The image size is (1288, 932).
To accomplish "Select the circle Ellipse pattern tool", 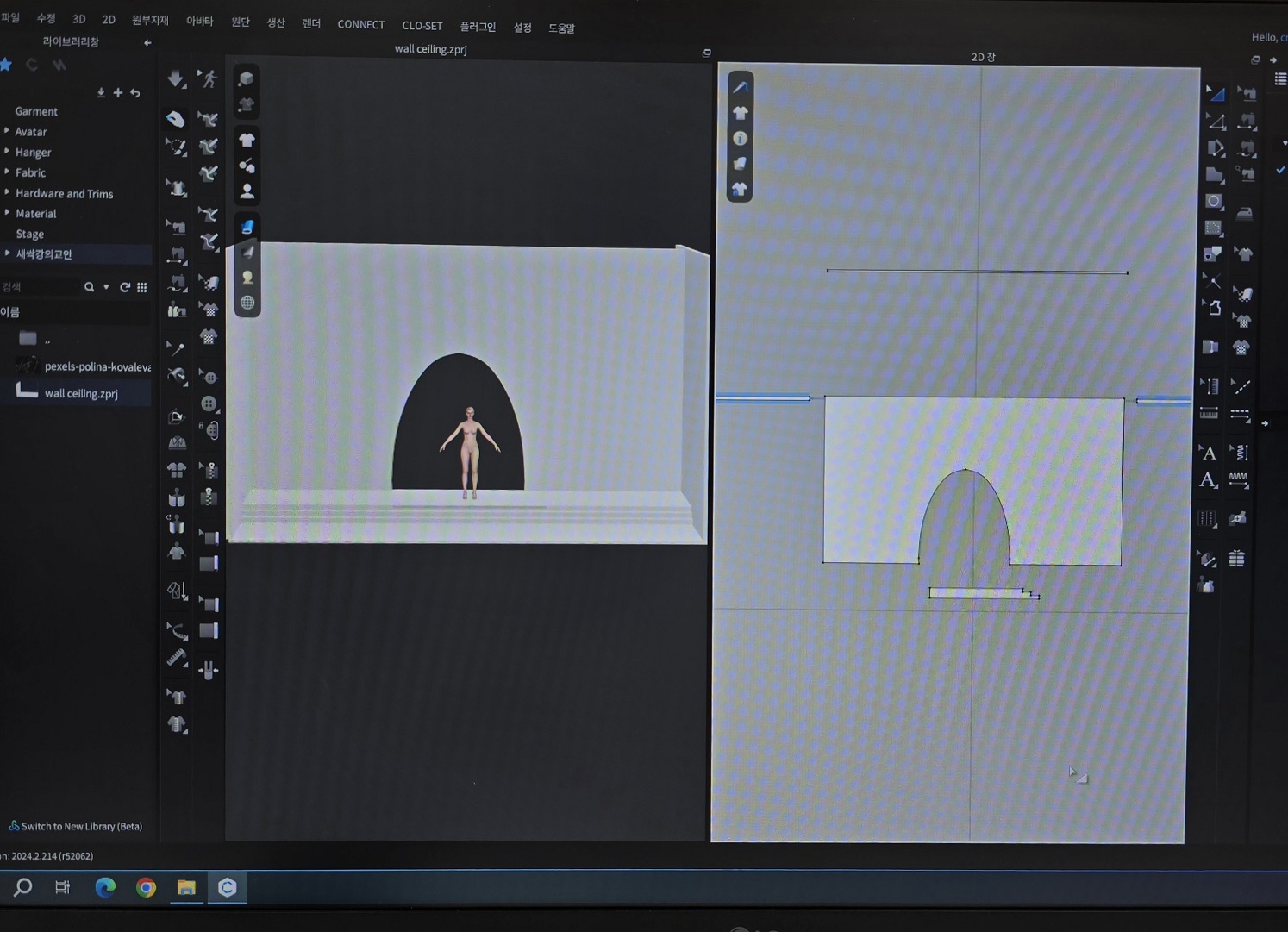I will click(1214, 201).
